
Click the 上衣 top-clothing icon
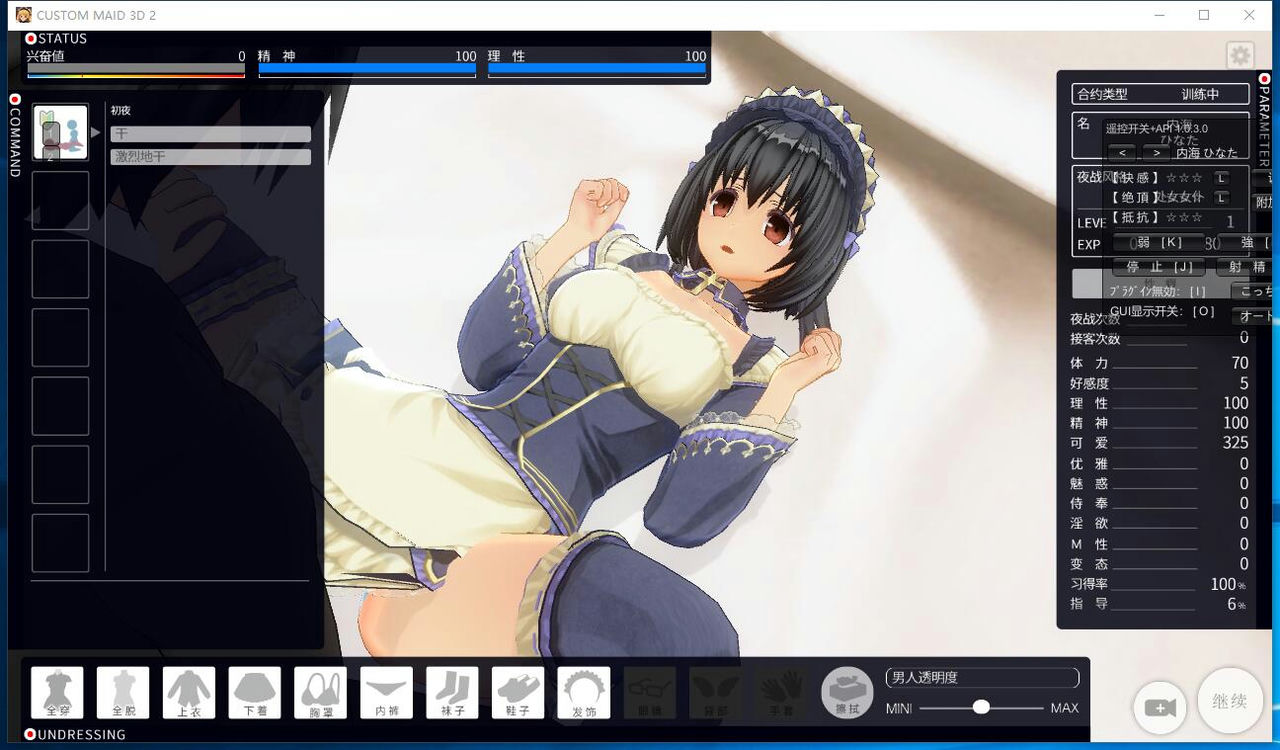(188, 692)
